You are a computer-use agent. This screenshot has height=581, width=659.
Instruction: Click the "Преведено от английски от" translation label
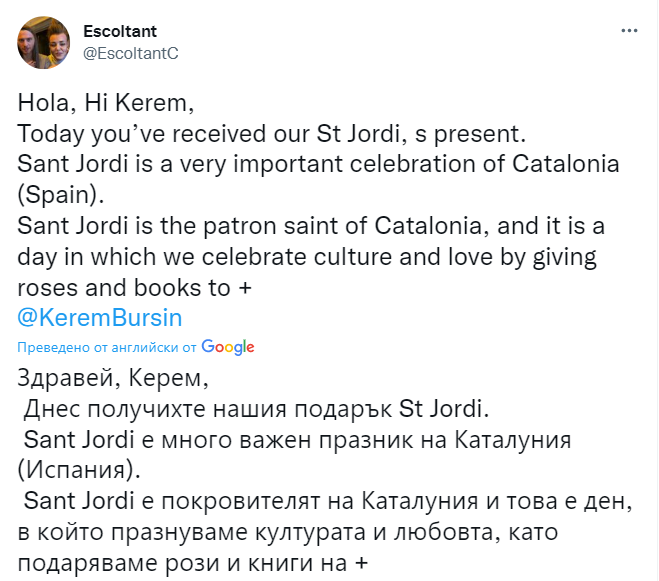pos(107,348)
